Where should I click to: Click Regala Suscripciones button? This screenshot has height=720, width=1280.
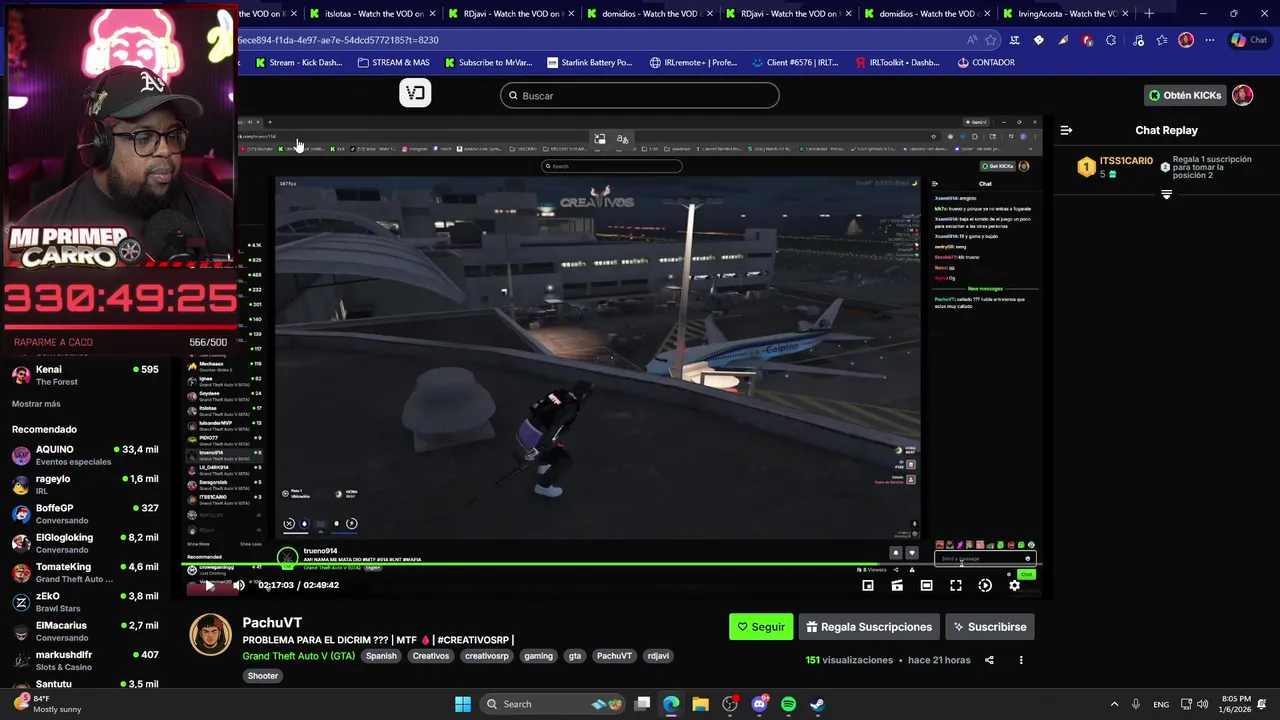click(869, 627)
